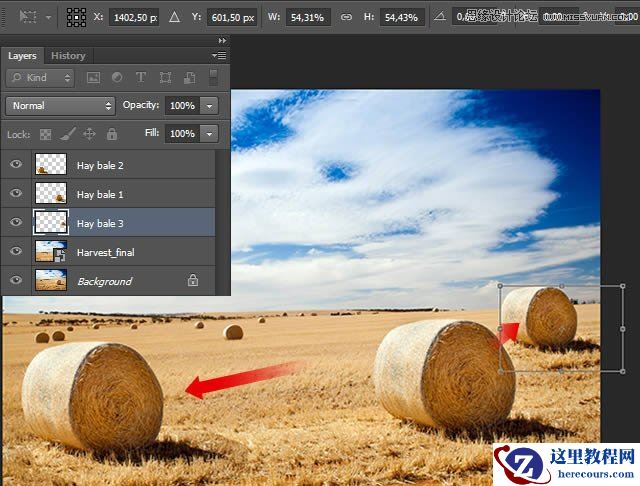Click the top-right transform handle
The height and width of the screenshot is (486, 640).
pyautogui.click(x=622, y=286)
